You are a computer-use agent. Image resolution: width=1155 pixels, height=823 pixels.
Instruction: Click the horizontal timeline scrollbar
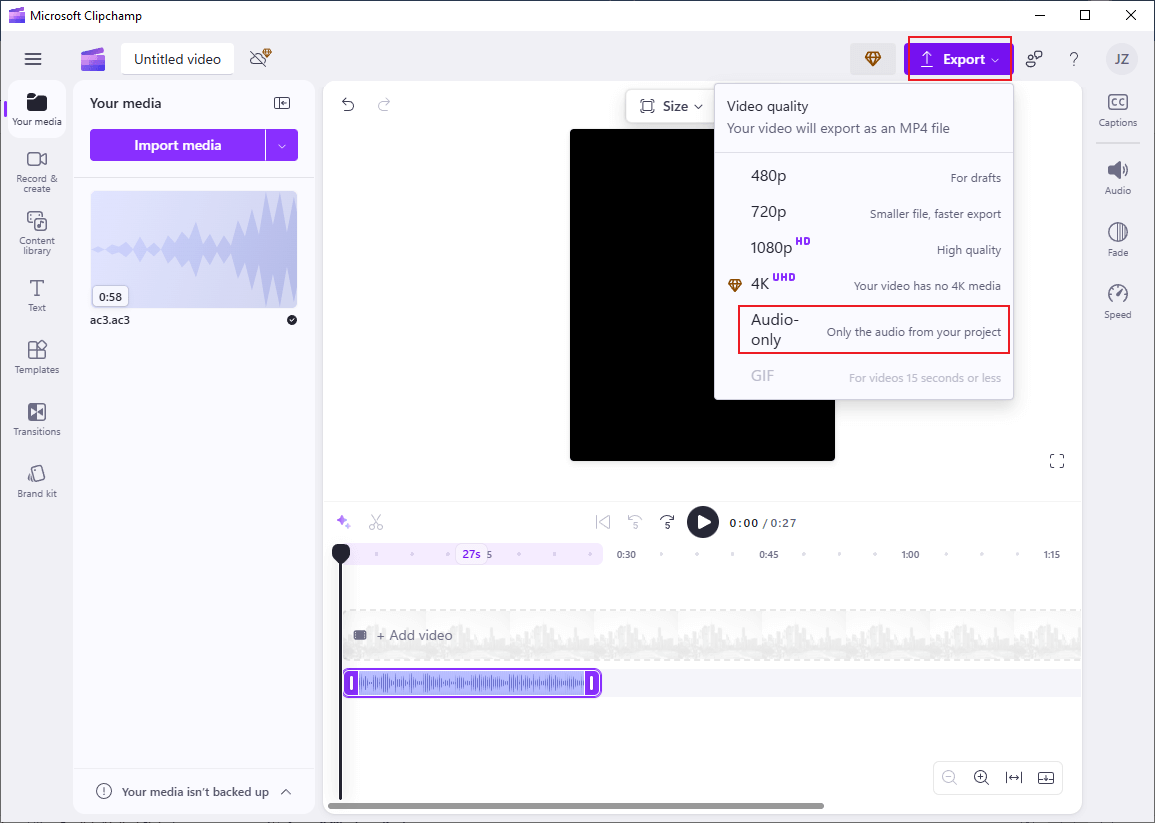575,806
